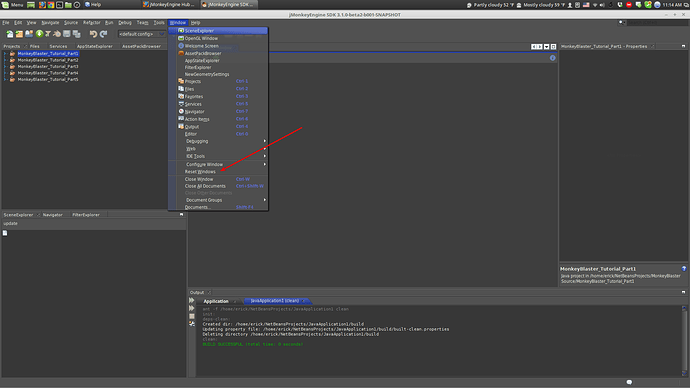Viewport: 690px width, 388px height.
Task: Click the blue info icon in editor area
Action: [x=553, y=58]
